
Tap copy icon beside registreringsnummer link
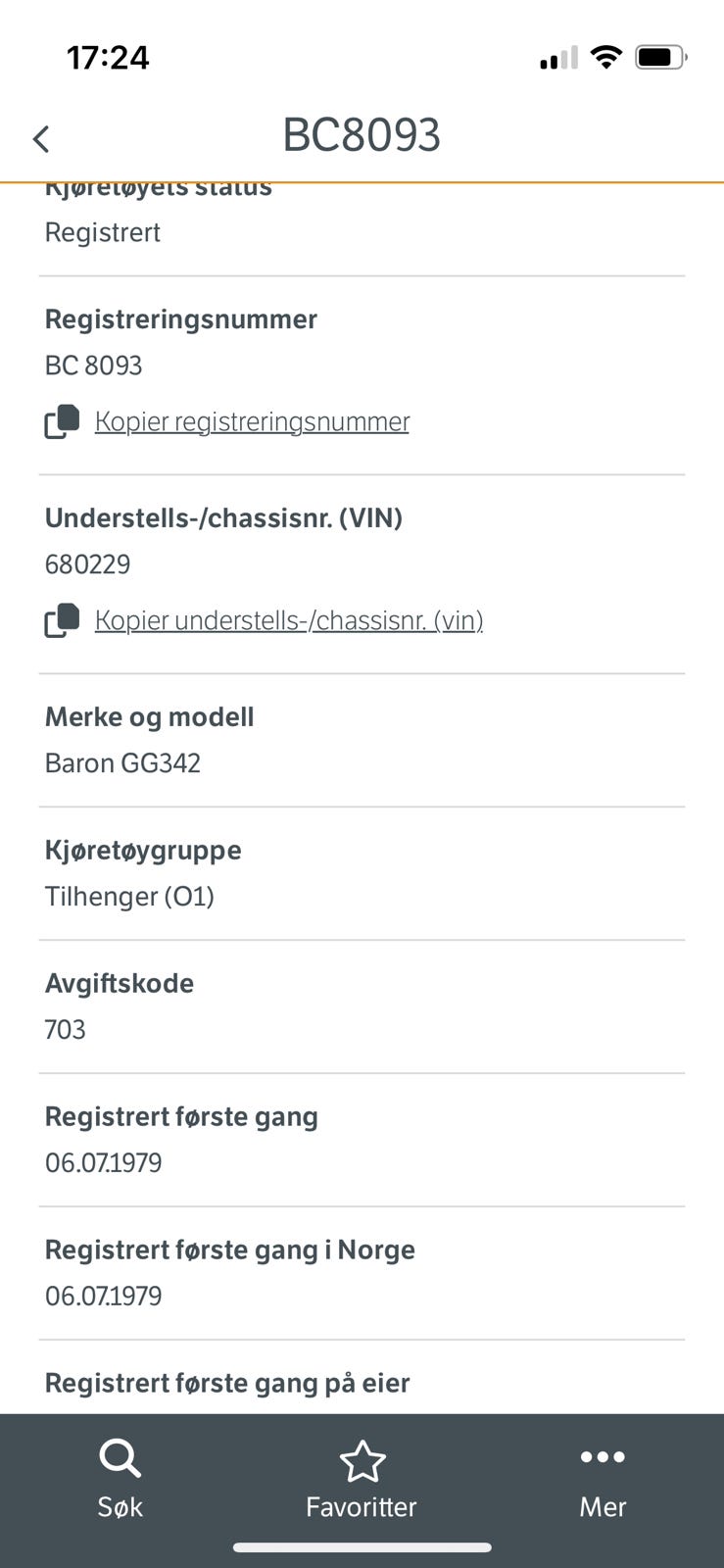(63, 421)
